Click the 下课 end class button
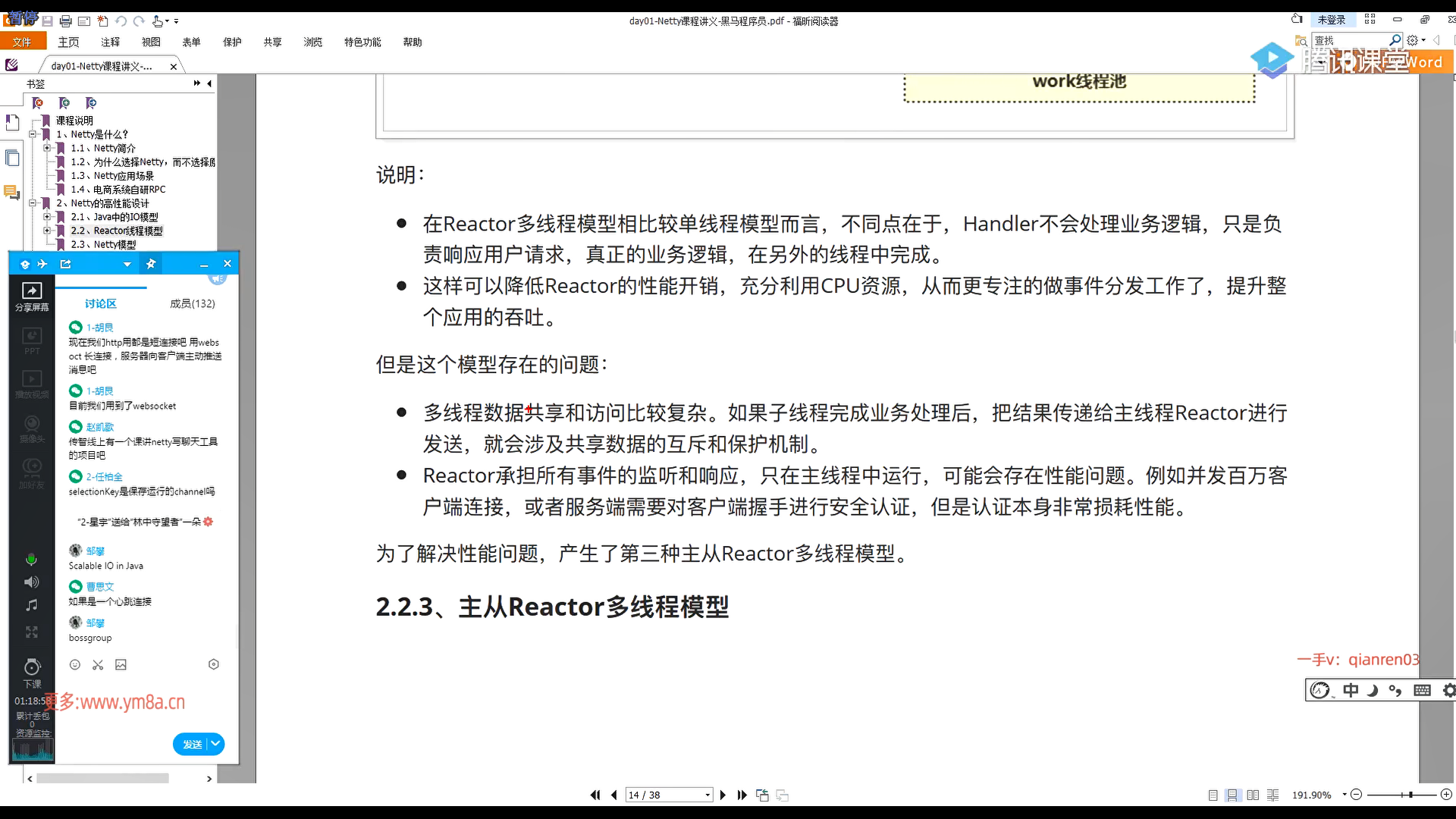This screenshot has width=1456, height=819. [x=32, y=672]
